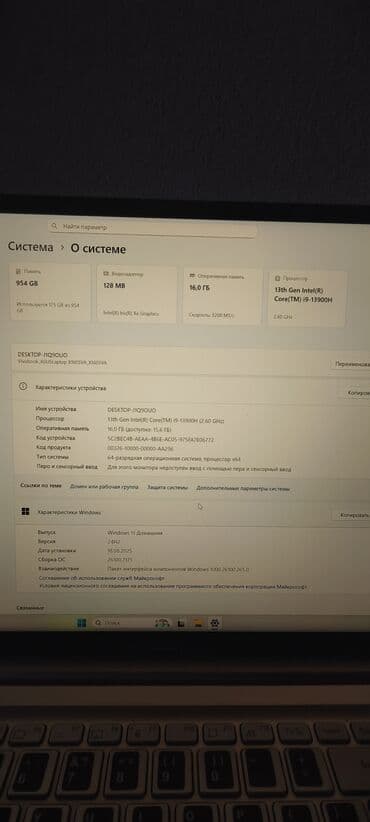Open 'Условия лицензионного соглашения' Microsoft software link

pyautogui.click(x=173, y=587)
